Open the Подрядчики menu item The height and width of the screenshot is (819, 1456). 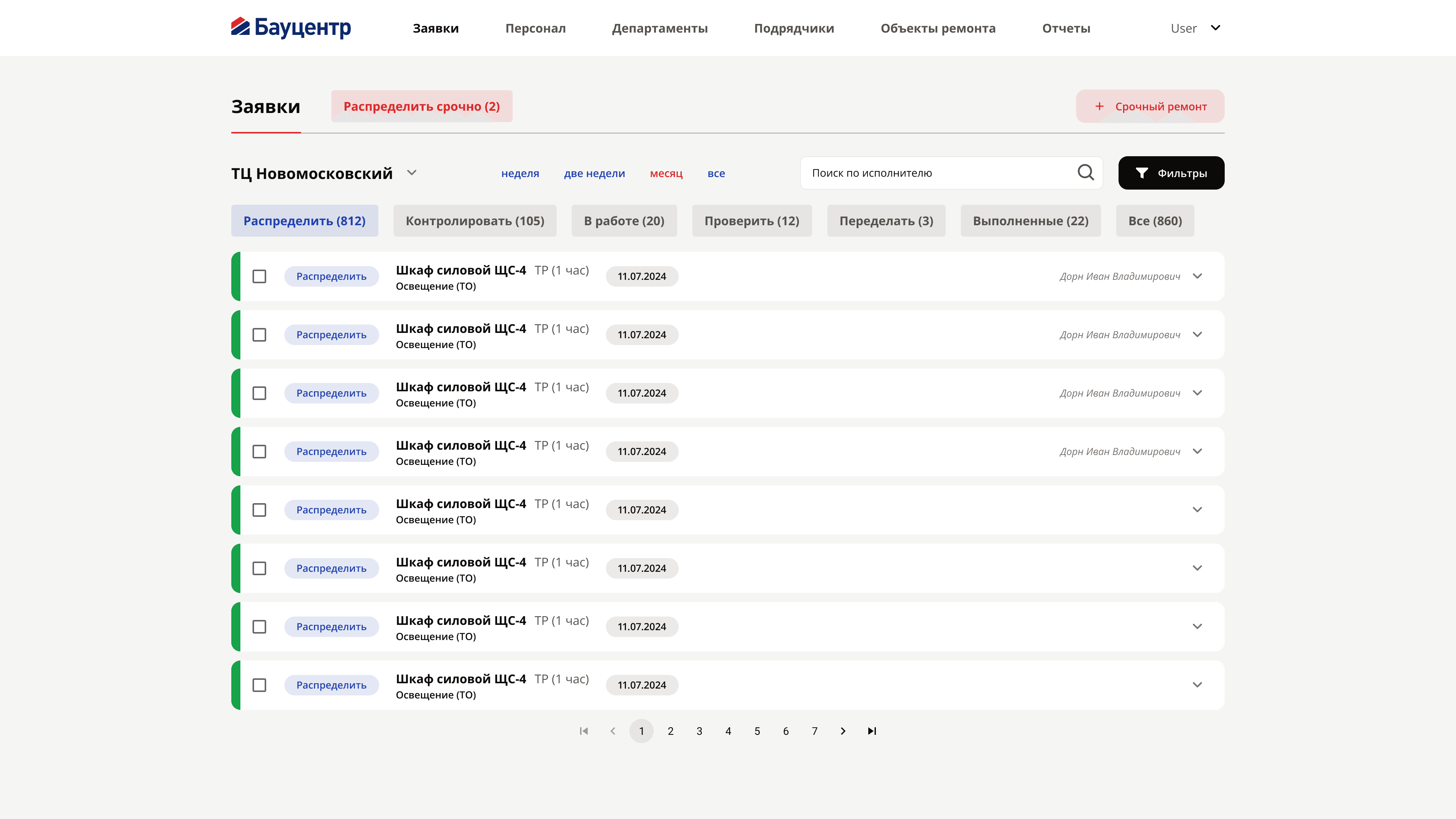[794, 28]
